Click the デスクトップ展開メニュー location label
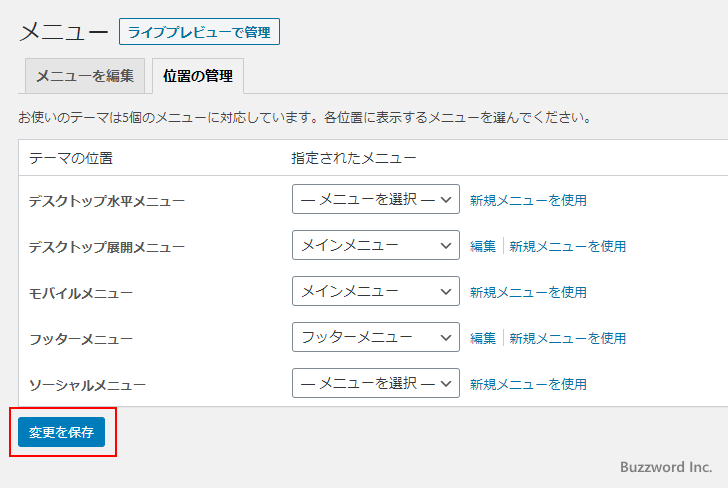The width and height of the screenshot is (728, 488). (107, 247)
